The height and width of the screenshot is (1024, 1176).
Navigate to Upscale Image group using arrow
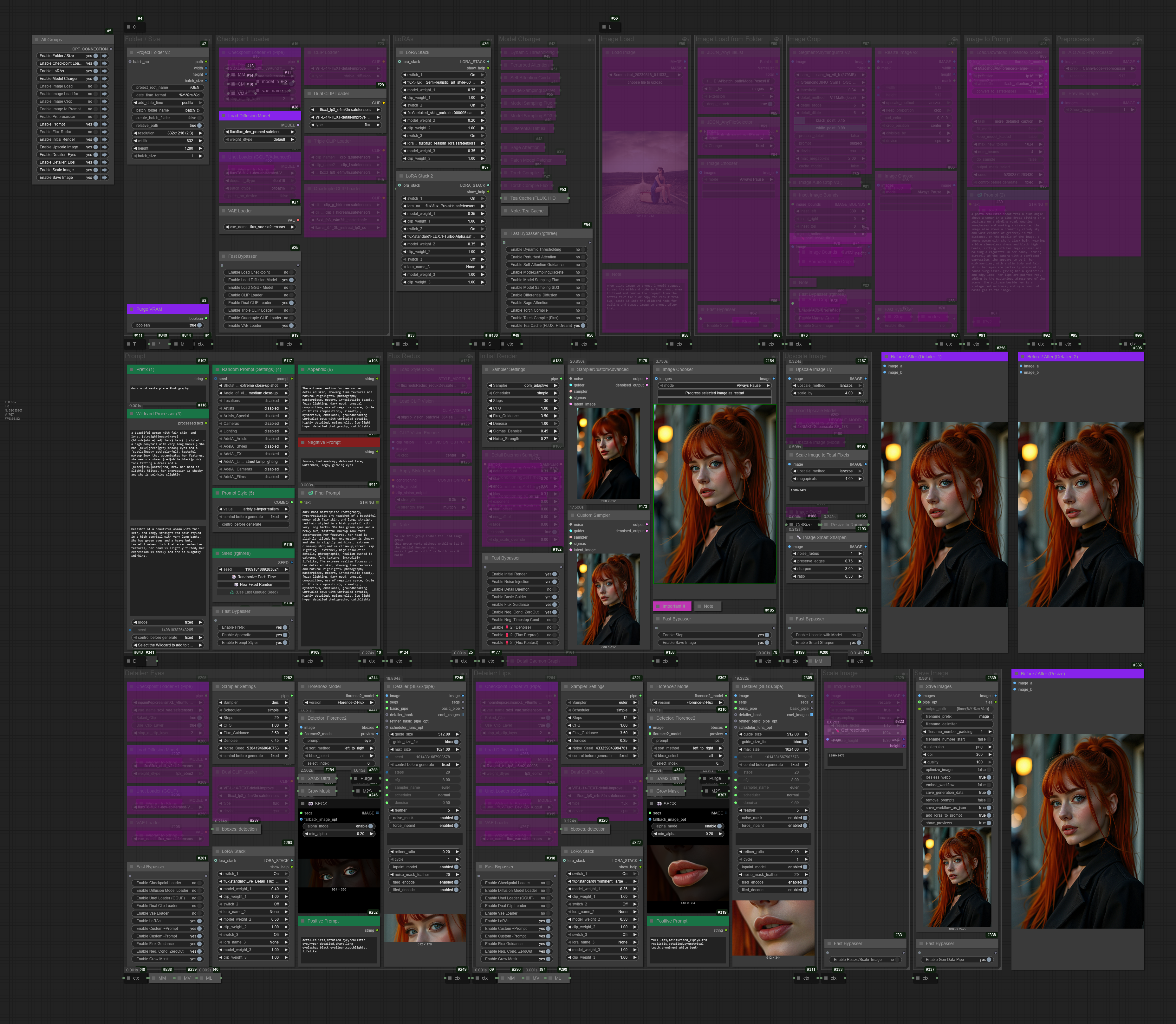click(105, 147)
